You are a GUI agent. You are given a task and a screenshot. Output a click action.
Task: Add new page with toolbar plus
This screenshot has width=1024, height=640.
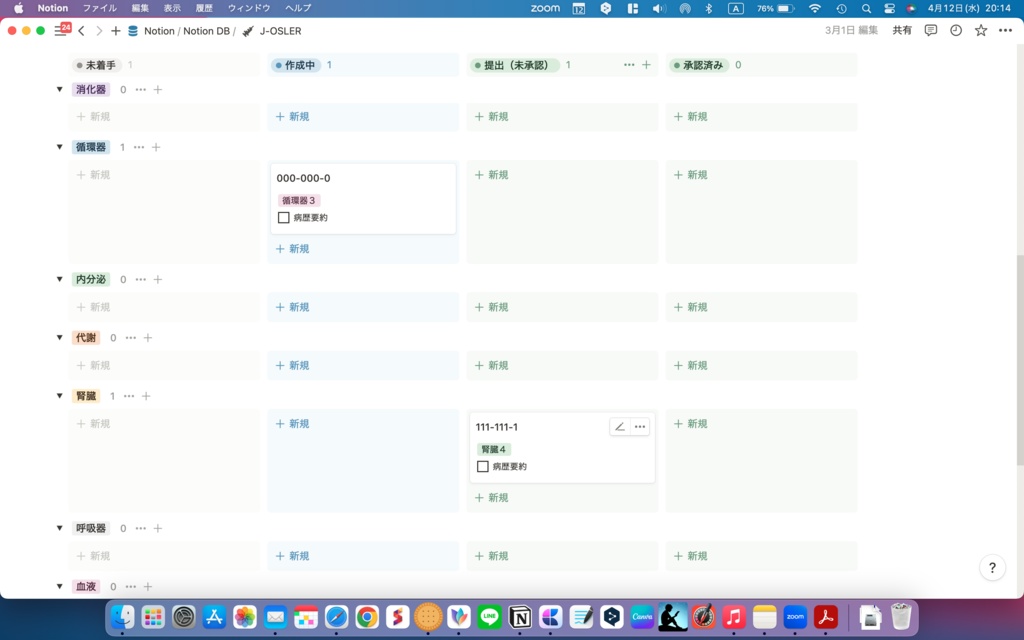[116, 31]
